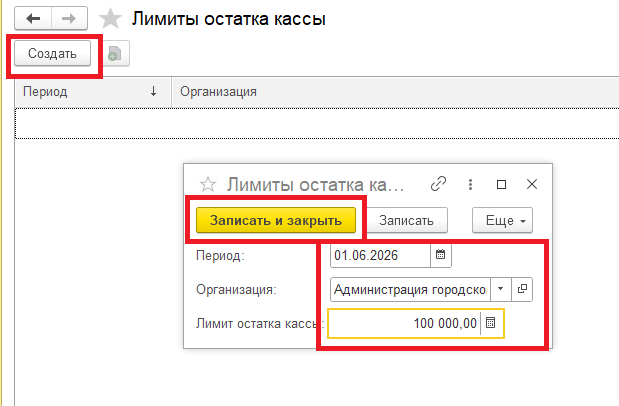Open the dialog's three-dot menu

470,184
